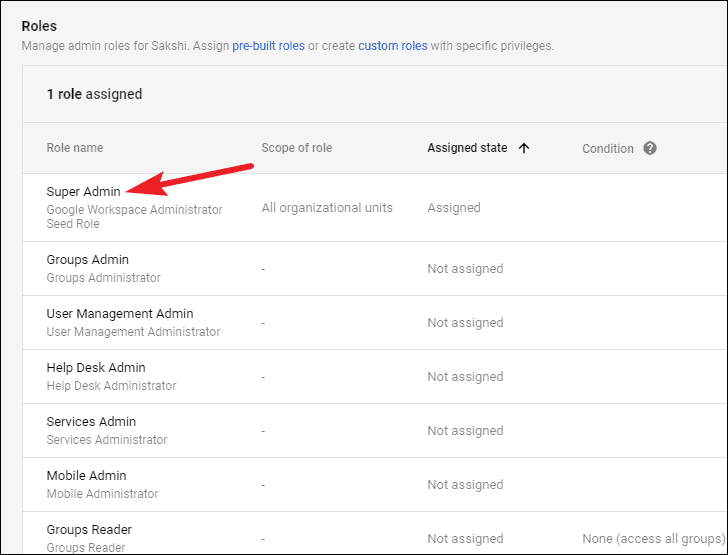Image resolution: width=728 pixels, height=555 pixels.
Task: Select the Services Admin role
Action: [91, 422]
